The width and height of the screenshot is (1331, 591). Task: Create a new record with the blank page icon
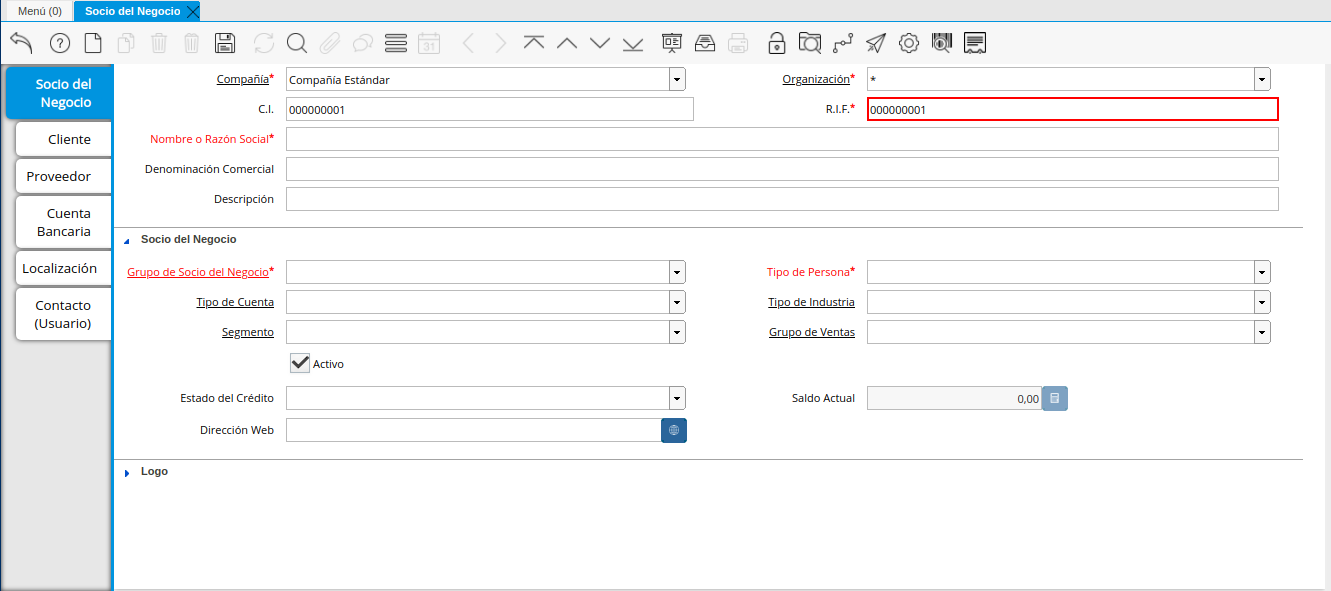[x=93, y=43]
